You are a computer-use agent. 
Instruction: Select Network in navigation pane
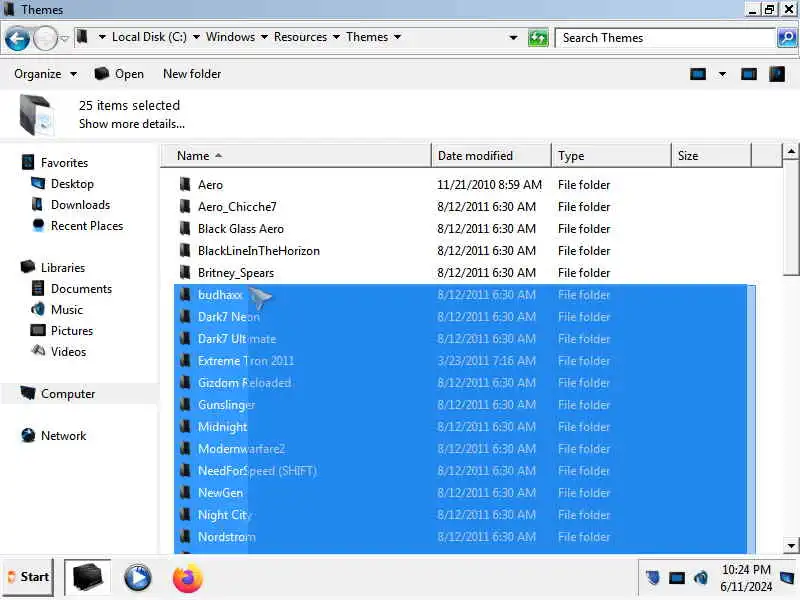tap(54, 435)
